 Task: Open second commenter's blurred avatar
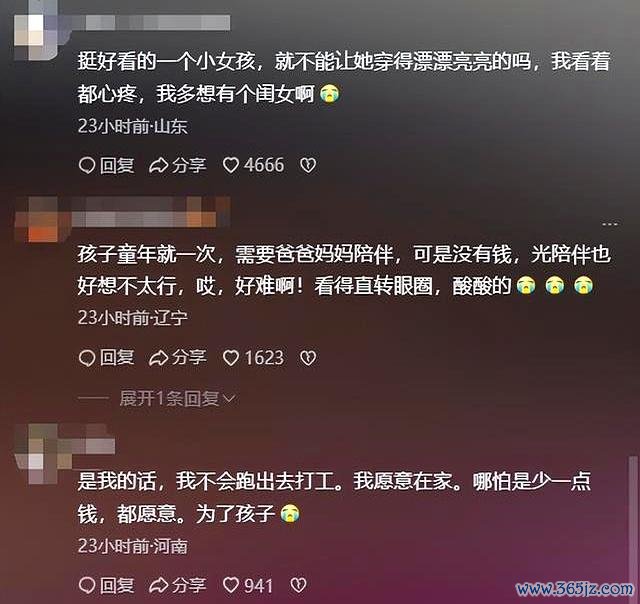tap(41, 220)
